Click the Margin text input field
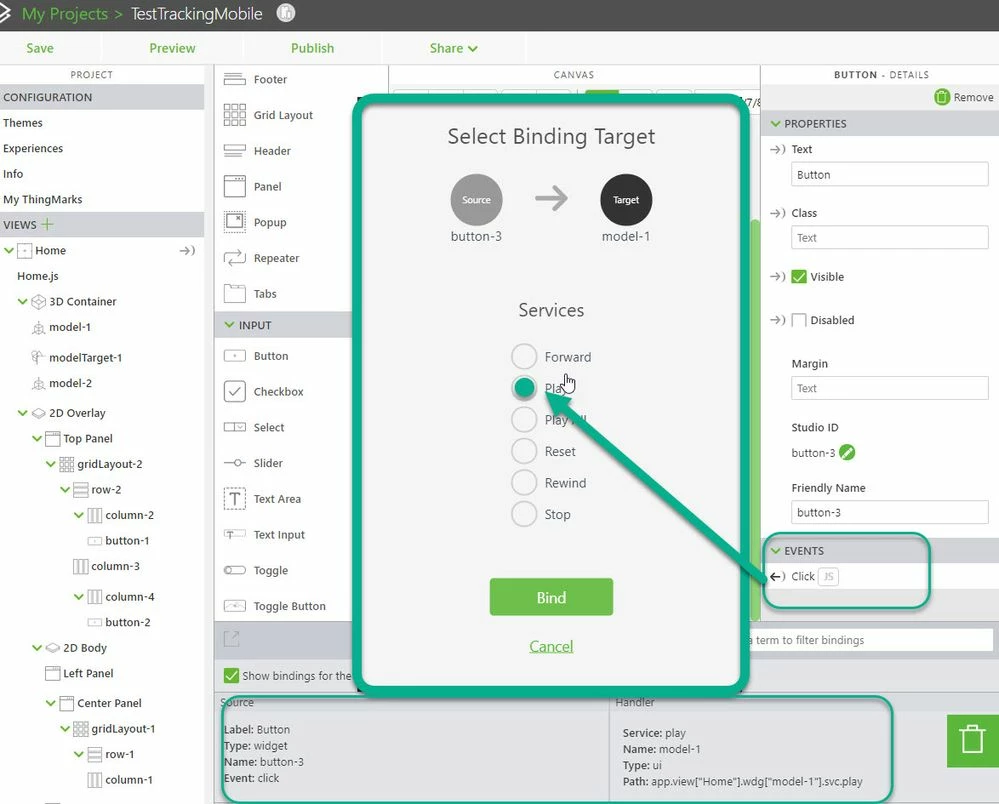 [x=889, y=388]
